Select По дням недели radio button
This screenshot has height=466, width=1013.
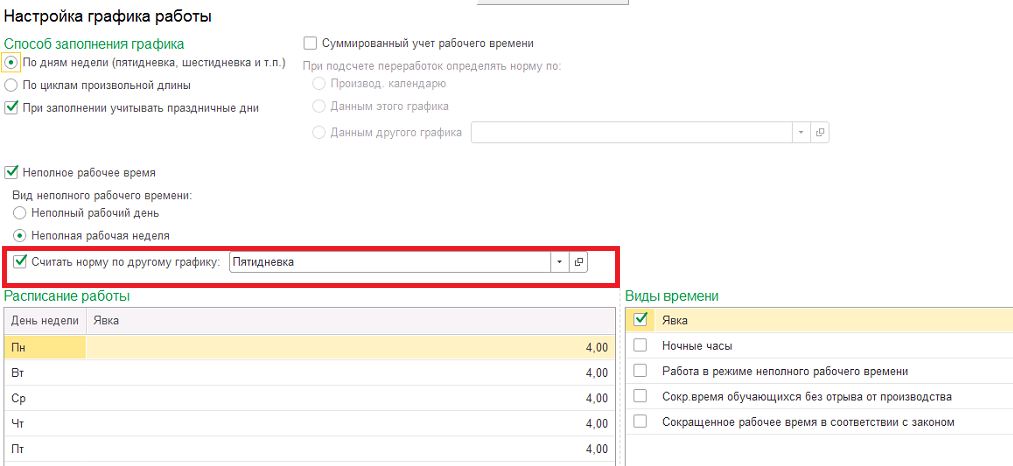(10, 63)
